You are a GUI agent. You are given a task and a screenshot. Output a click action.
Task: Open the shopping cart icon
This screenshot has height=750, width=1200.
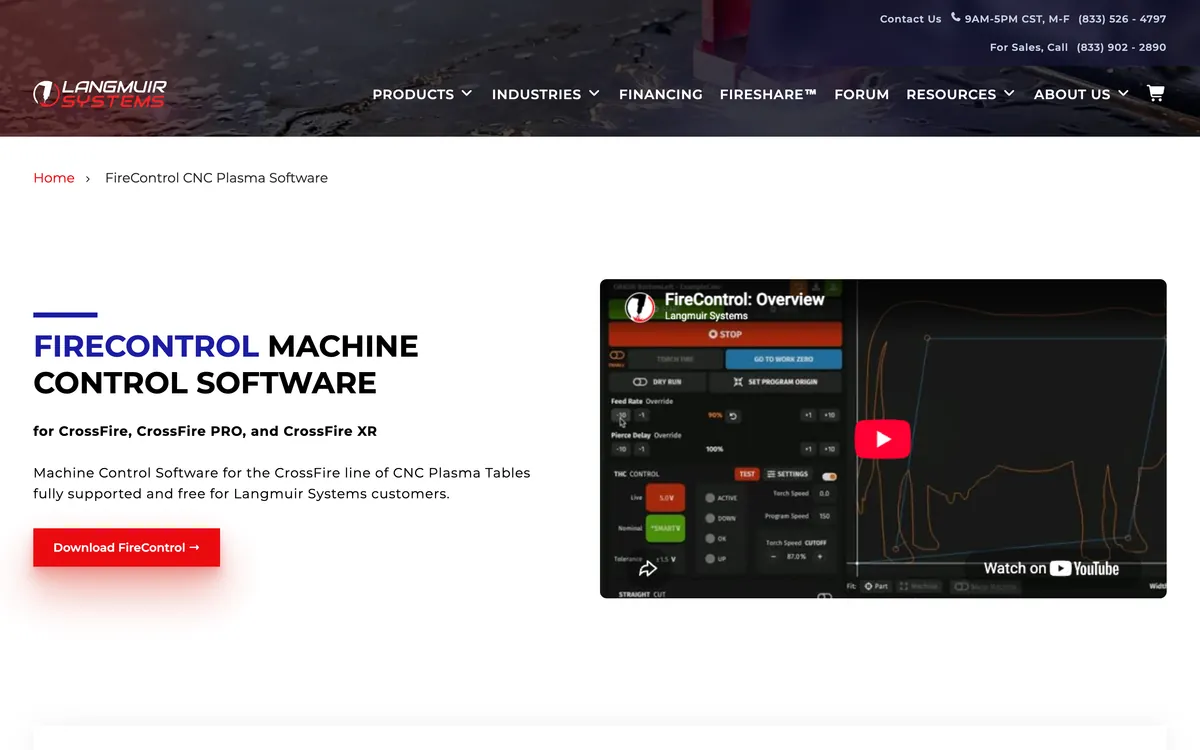point(1155,93)
